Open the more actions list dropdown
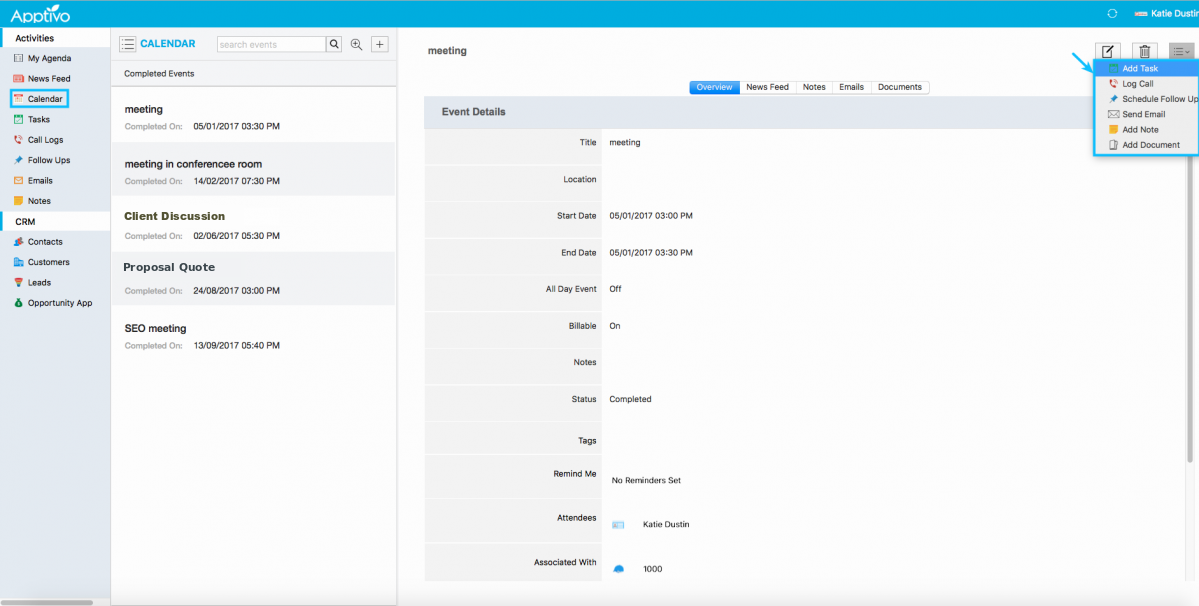 1181,52
